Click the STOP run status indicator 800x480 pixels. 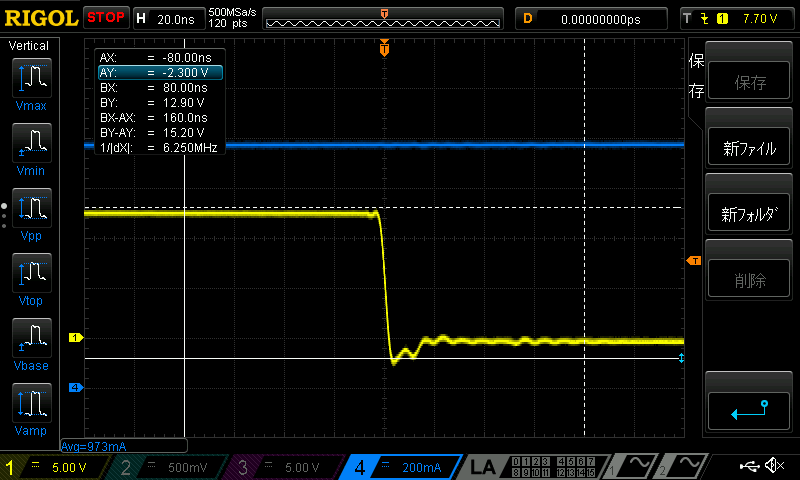[x=106, y=17]
